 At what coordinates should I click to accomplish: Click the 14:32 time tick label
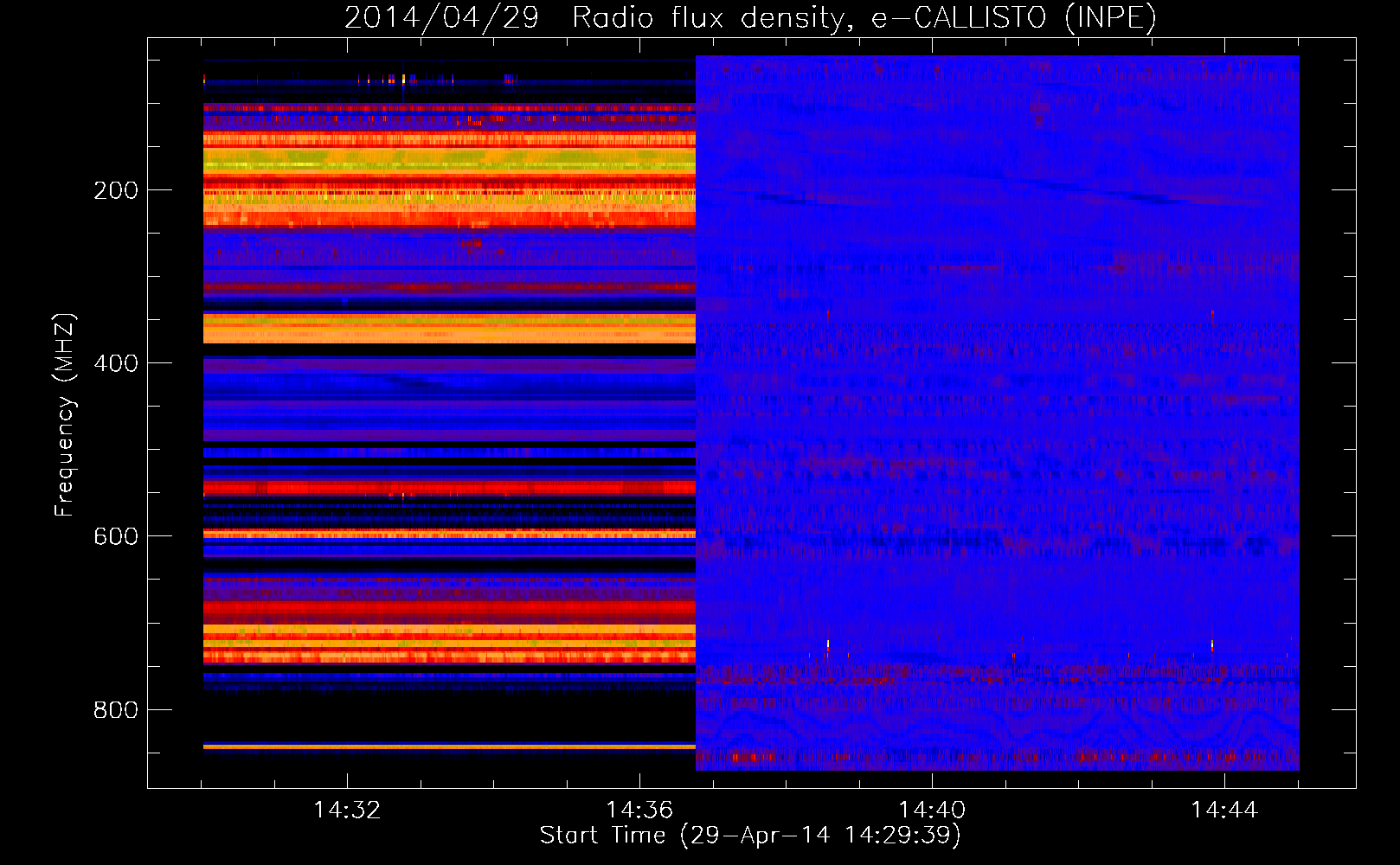click(347, 810)
